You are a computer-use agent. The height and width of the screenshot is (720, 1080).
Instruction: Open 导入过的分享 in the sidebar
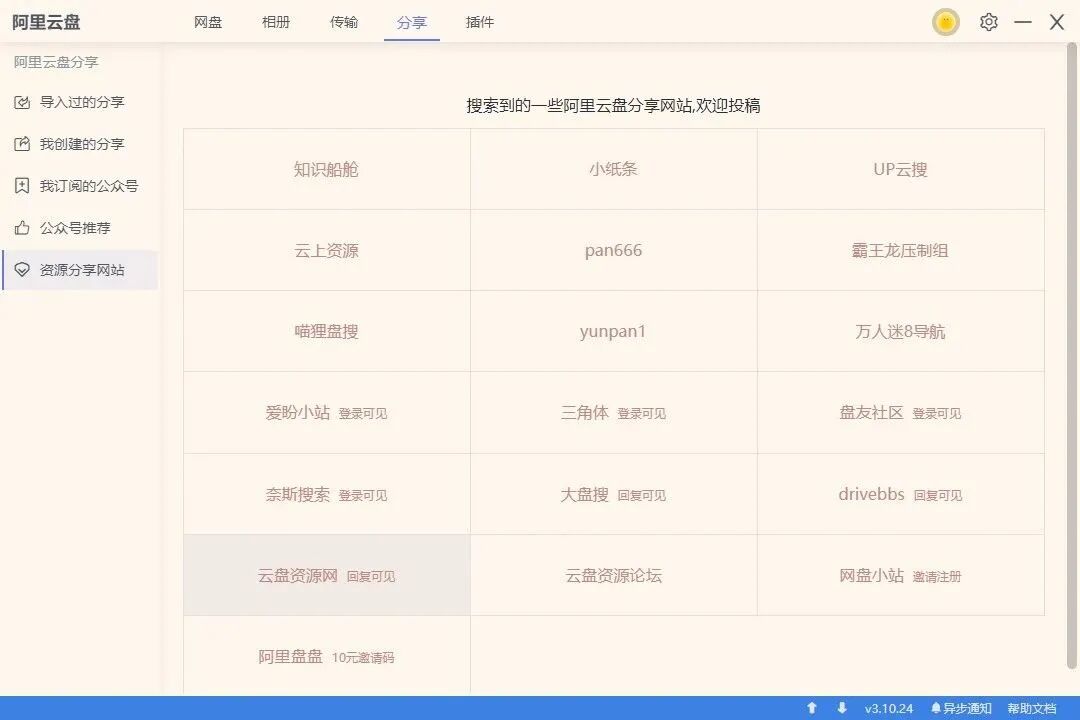[80, 103]
